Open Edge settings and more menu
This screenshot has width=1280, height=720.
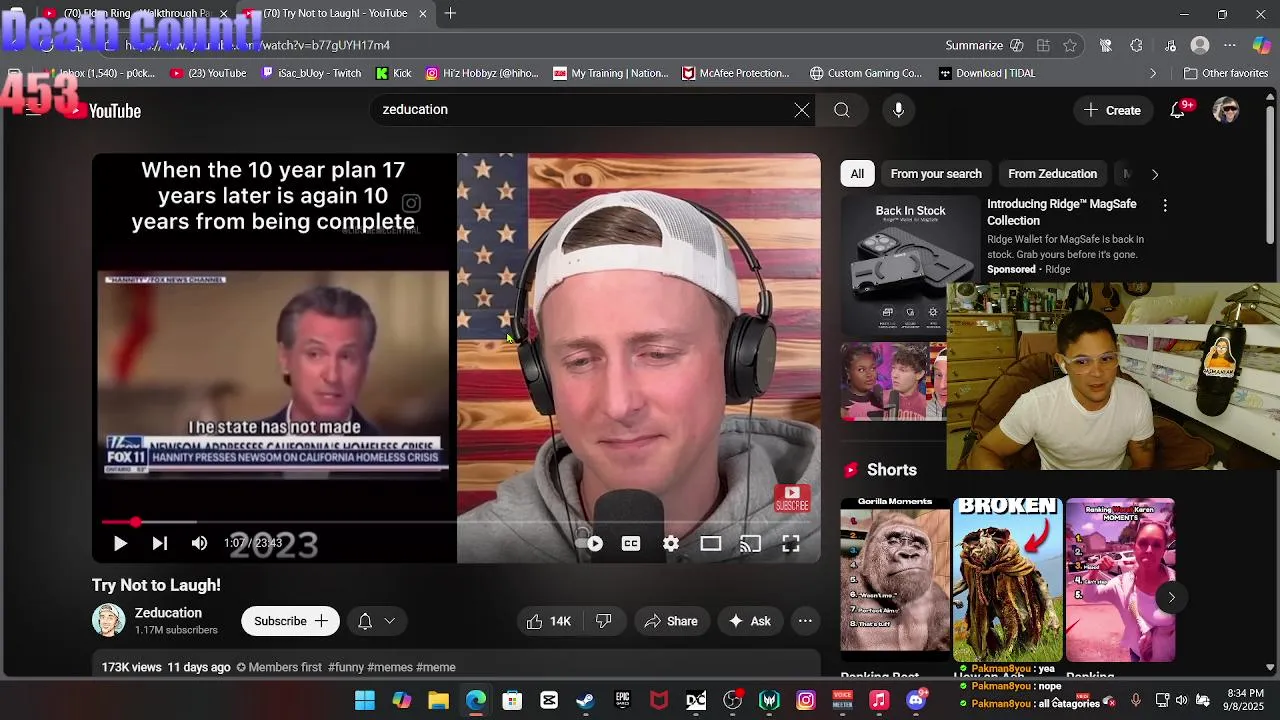point(1230,45)
